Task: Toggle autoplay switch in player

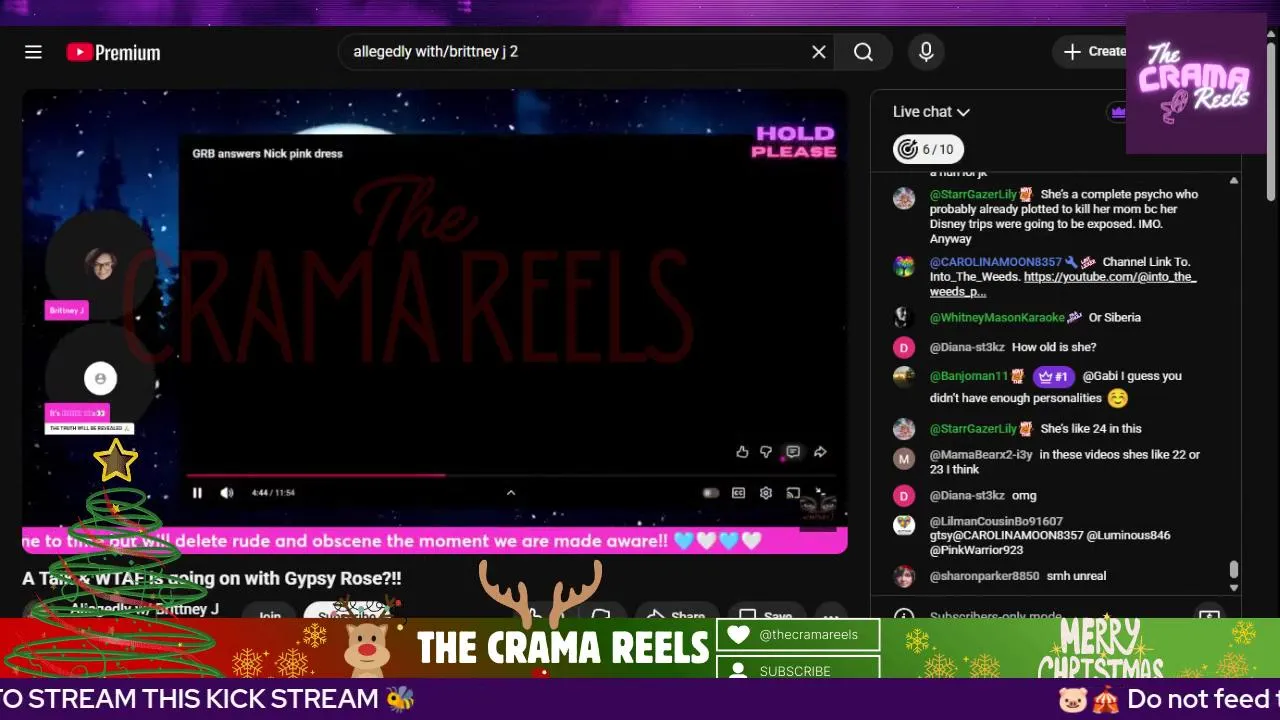Action: pos(710,493)
